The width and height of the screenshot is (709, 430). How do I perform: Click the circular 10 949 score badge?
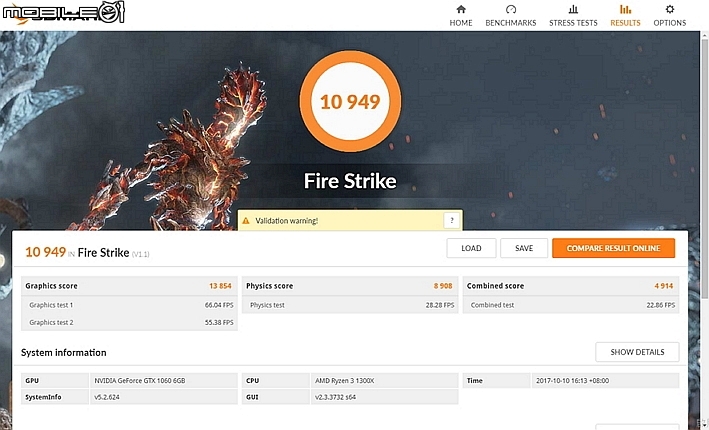pos(350,101)
